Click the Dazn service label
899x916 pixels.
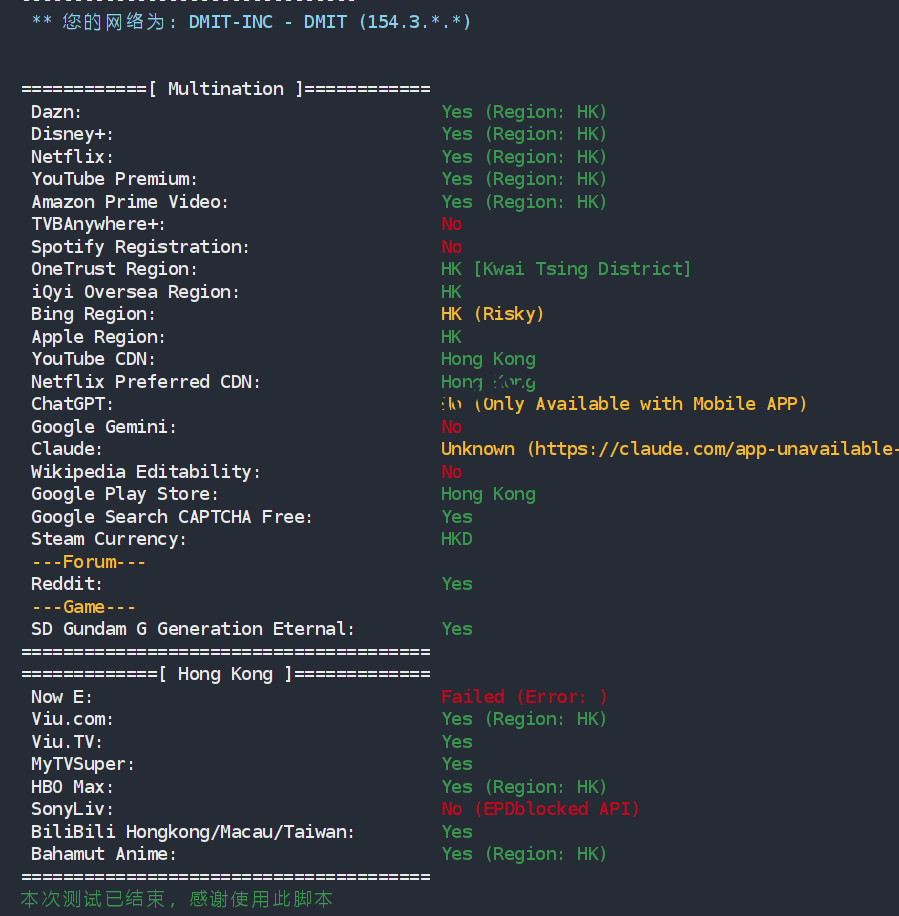[x=57, y=112]
